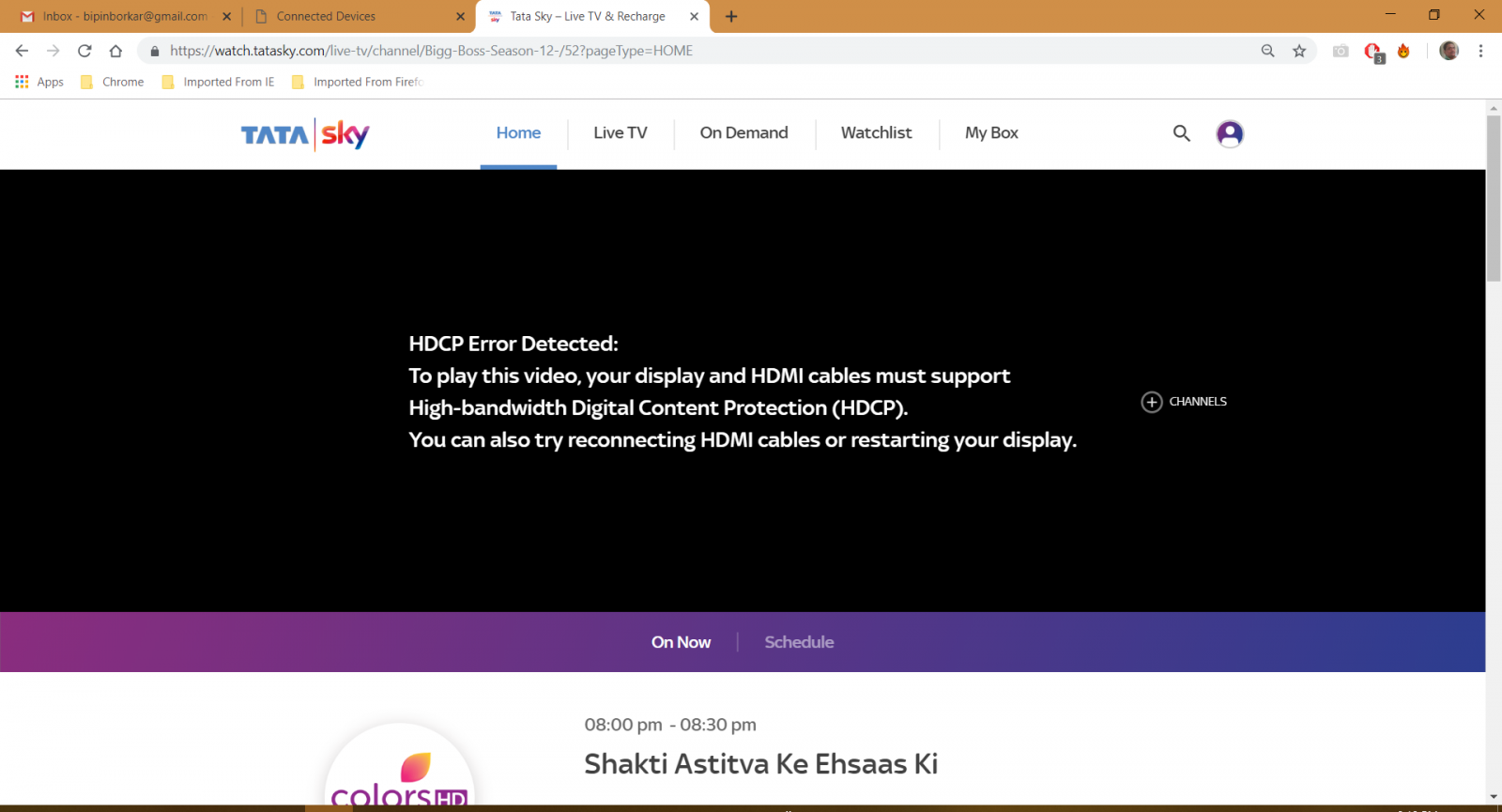Select the On Now tab
Image resolution: width=1502 pixels, height=812 pixels.
click(681, 642)
